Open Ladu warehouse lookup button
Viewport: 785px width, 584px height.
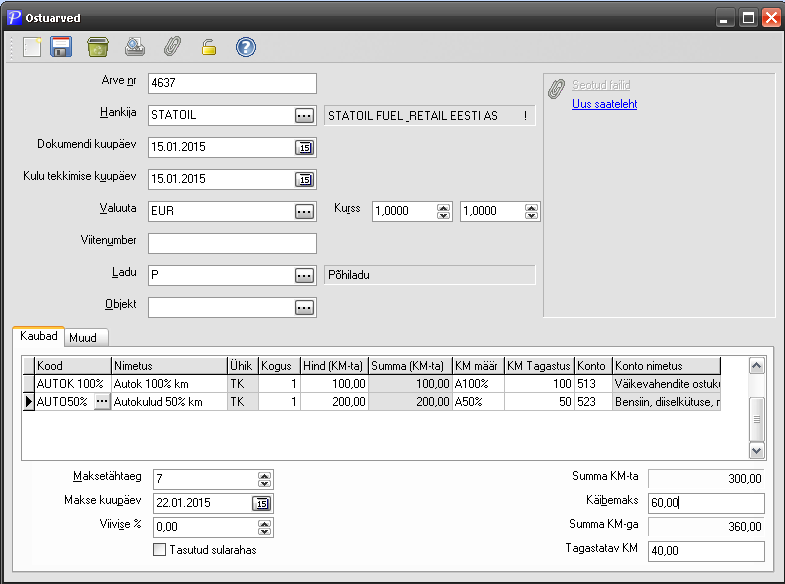click(x=304, y=276)
